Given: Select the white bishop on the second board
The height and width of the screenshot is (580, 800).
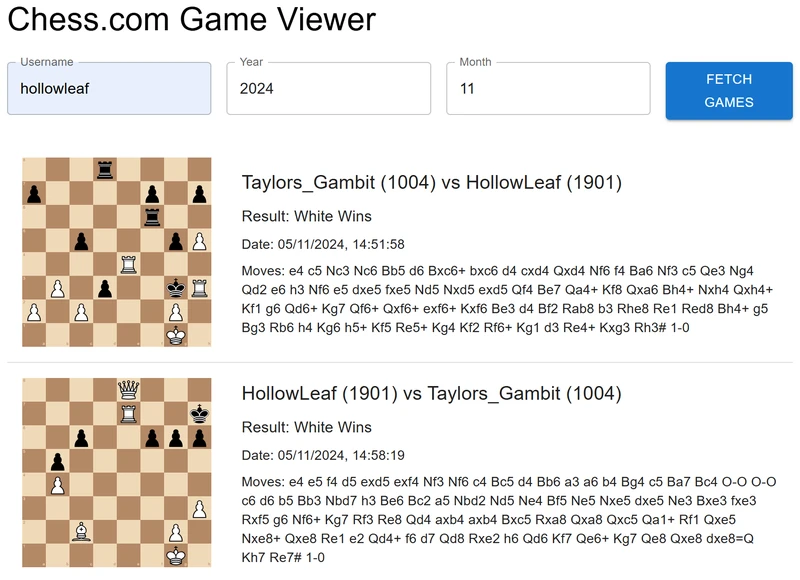Looking at the screenshot, I should tap(81, 532).
